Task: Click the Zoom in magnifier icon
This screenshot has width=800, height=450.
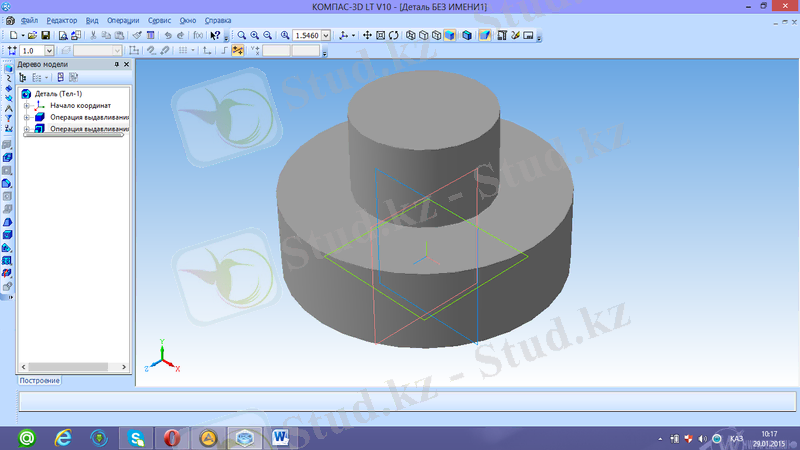Action: [x=256, y=35]
